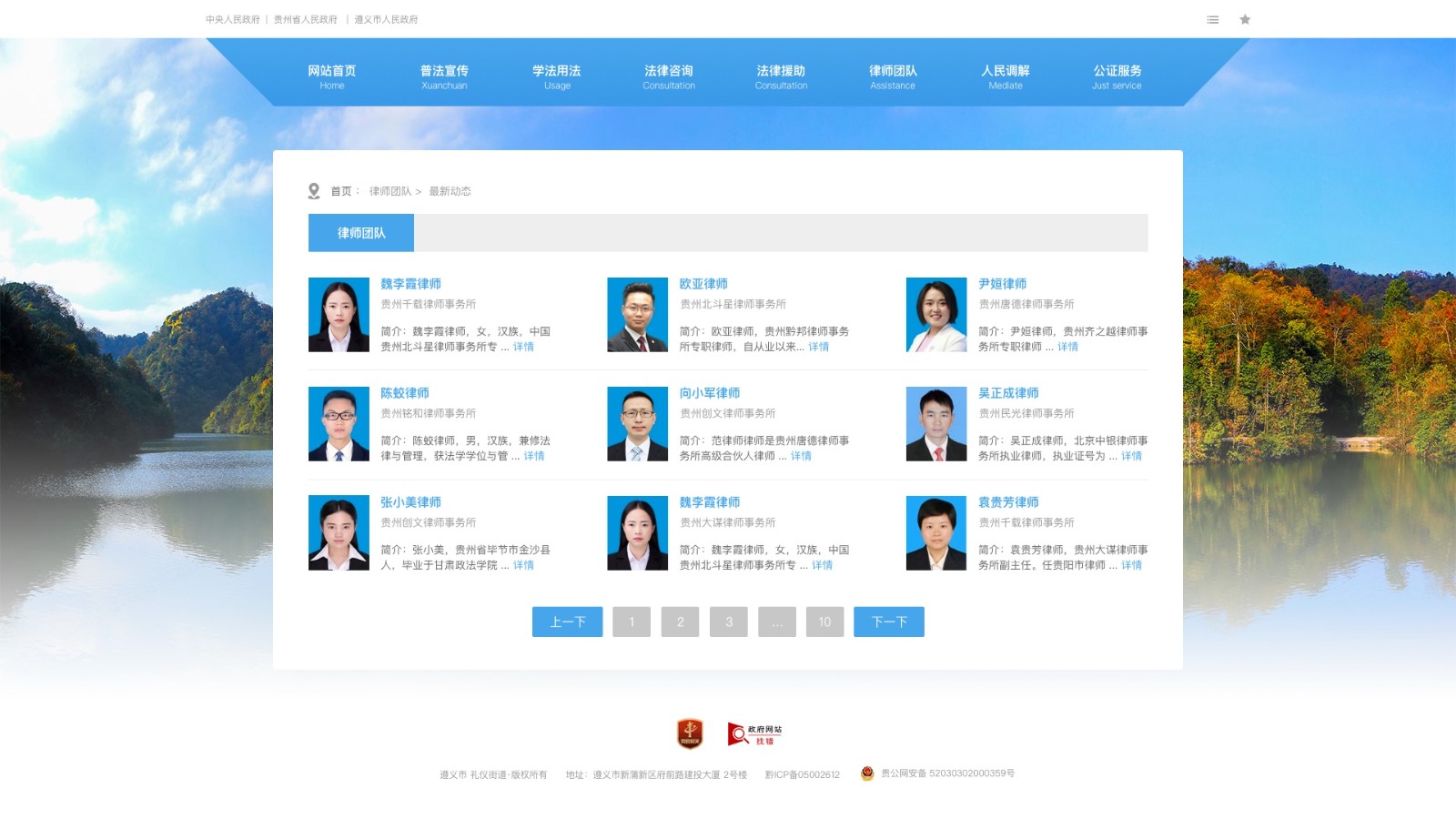Open 张小美律师 profile photo

pyautogui.click(x=339, y=533)
